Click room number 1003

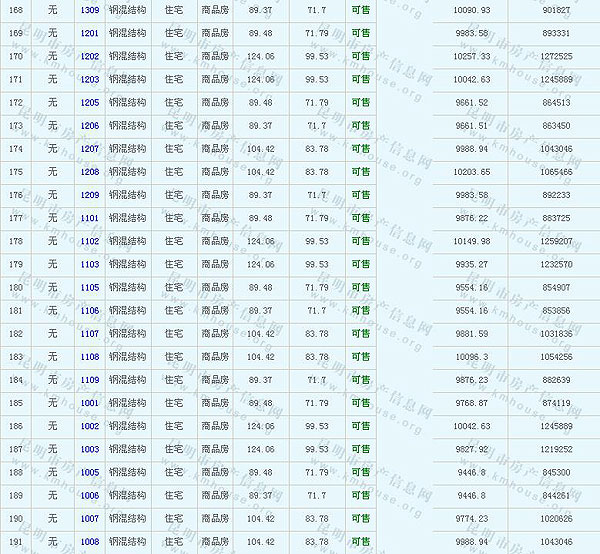90,449
